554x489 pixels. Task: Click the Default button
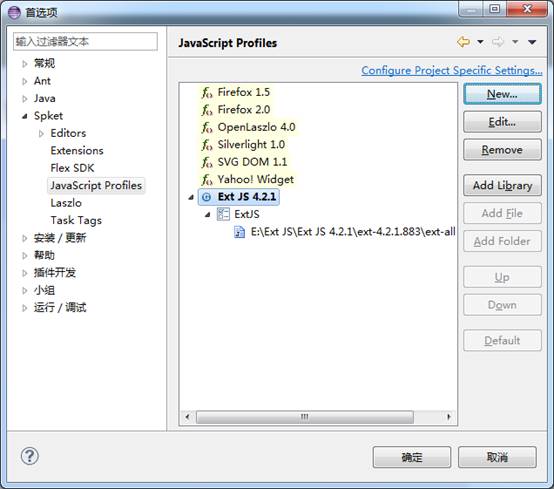click(502, 340)
